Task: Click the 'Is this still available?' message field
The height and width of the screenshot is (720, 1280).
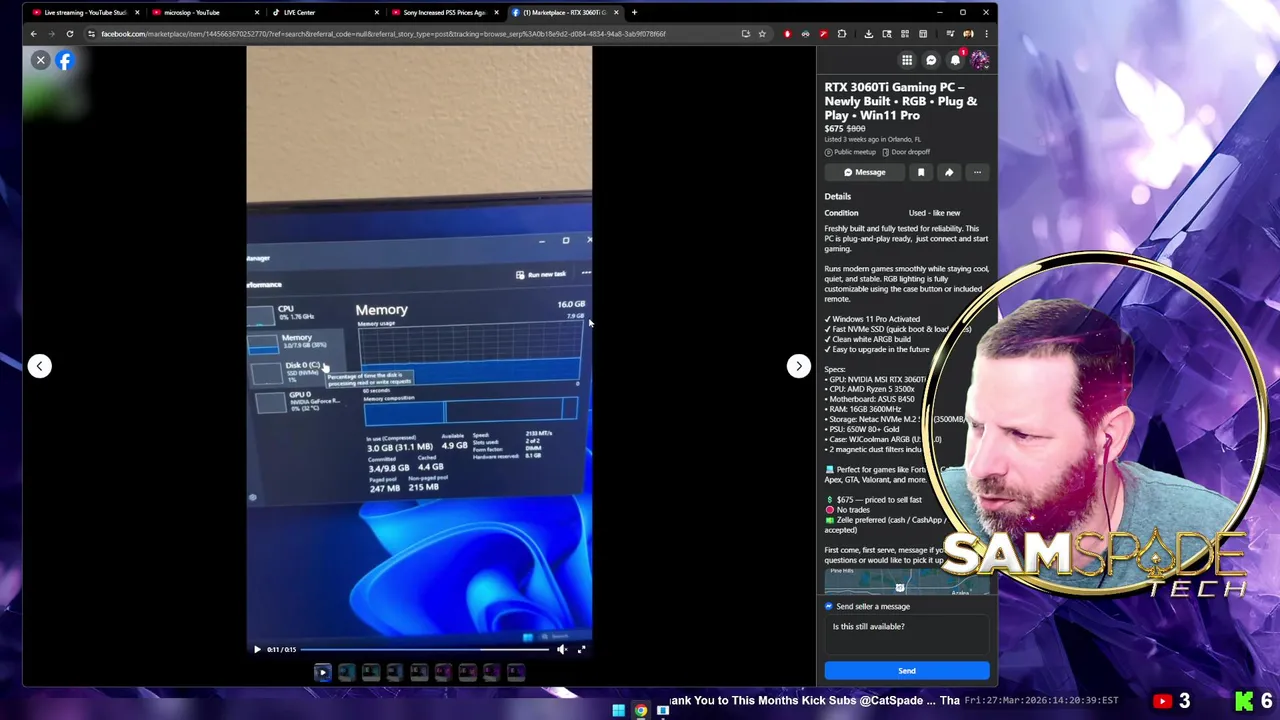Action: point(907,634)
